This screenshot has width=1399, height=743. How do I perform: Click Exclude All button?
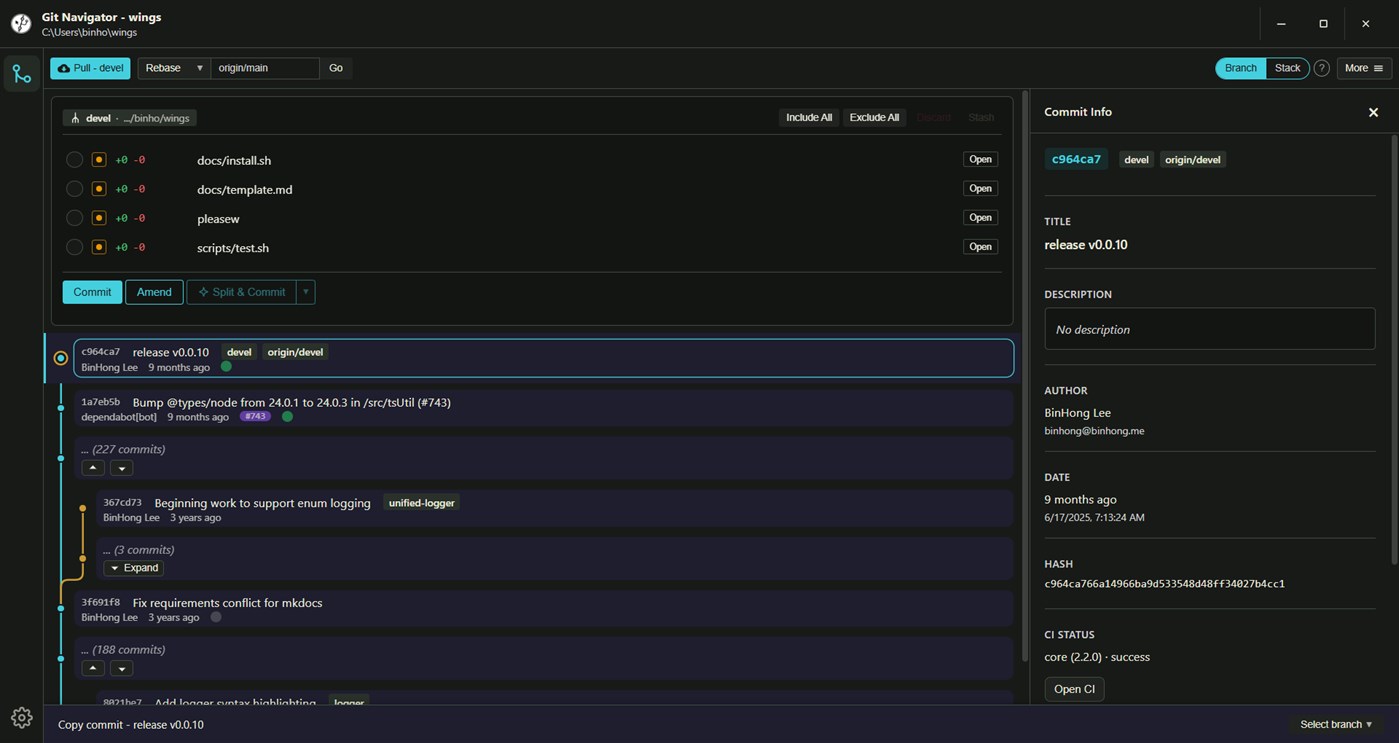tap(874, 117)
